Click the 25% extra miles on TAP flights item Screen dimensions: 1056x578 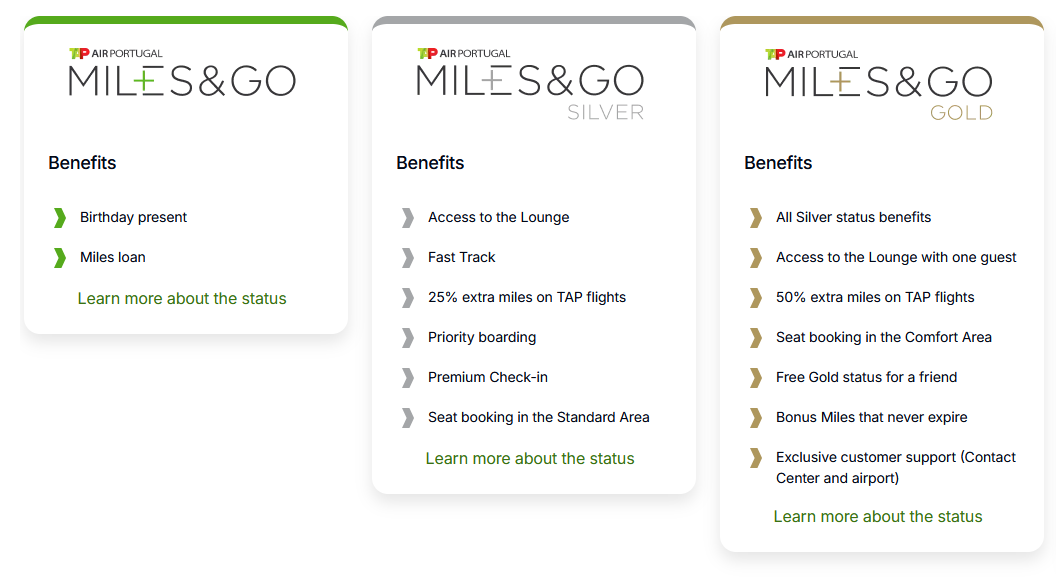click(x=526, y=297)
